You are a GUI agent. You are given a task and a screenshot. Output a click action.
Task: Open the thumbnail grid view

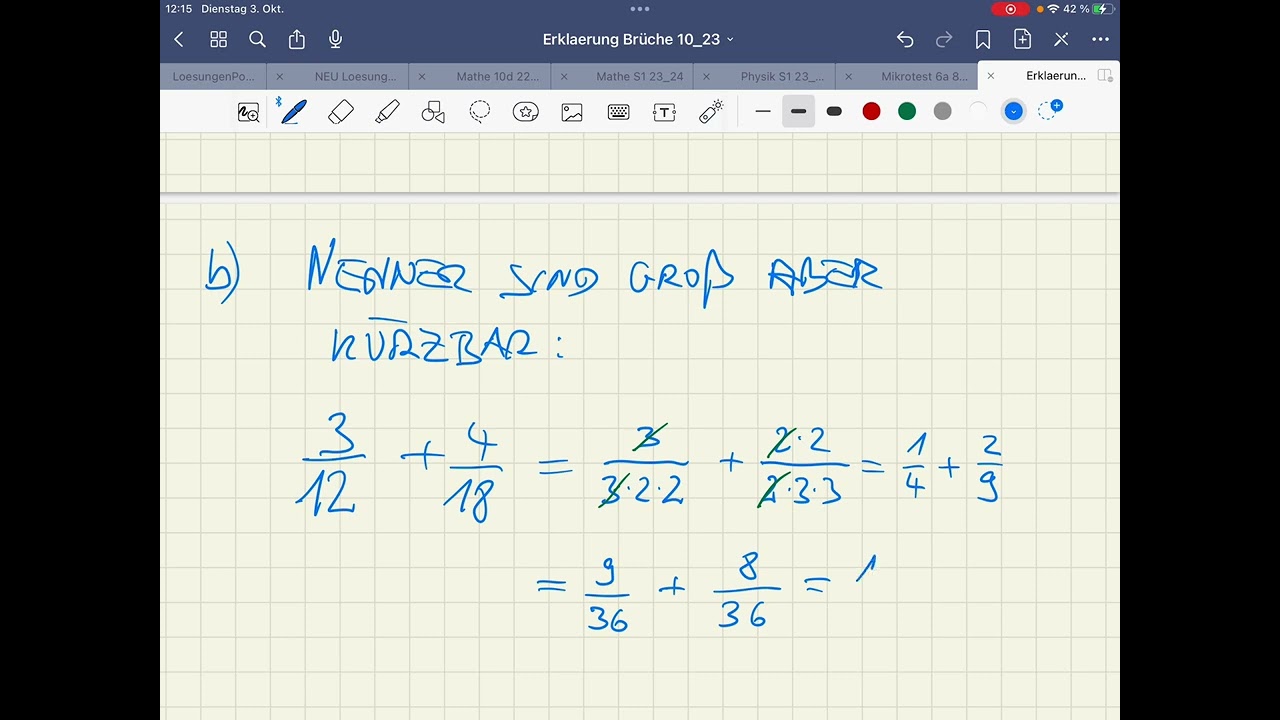tap(218, 39)
